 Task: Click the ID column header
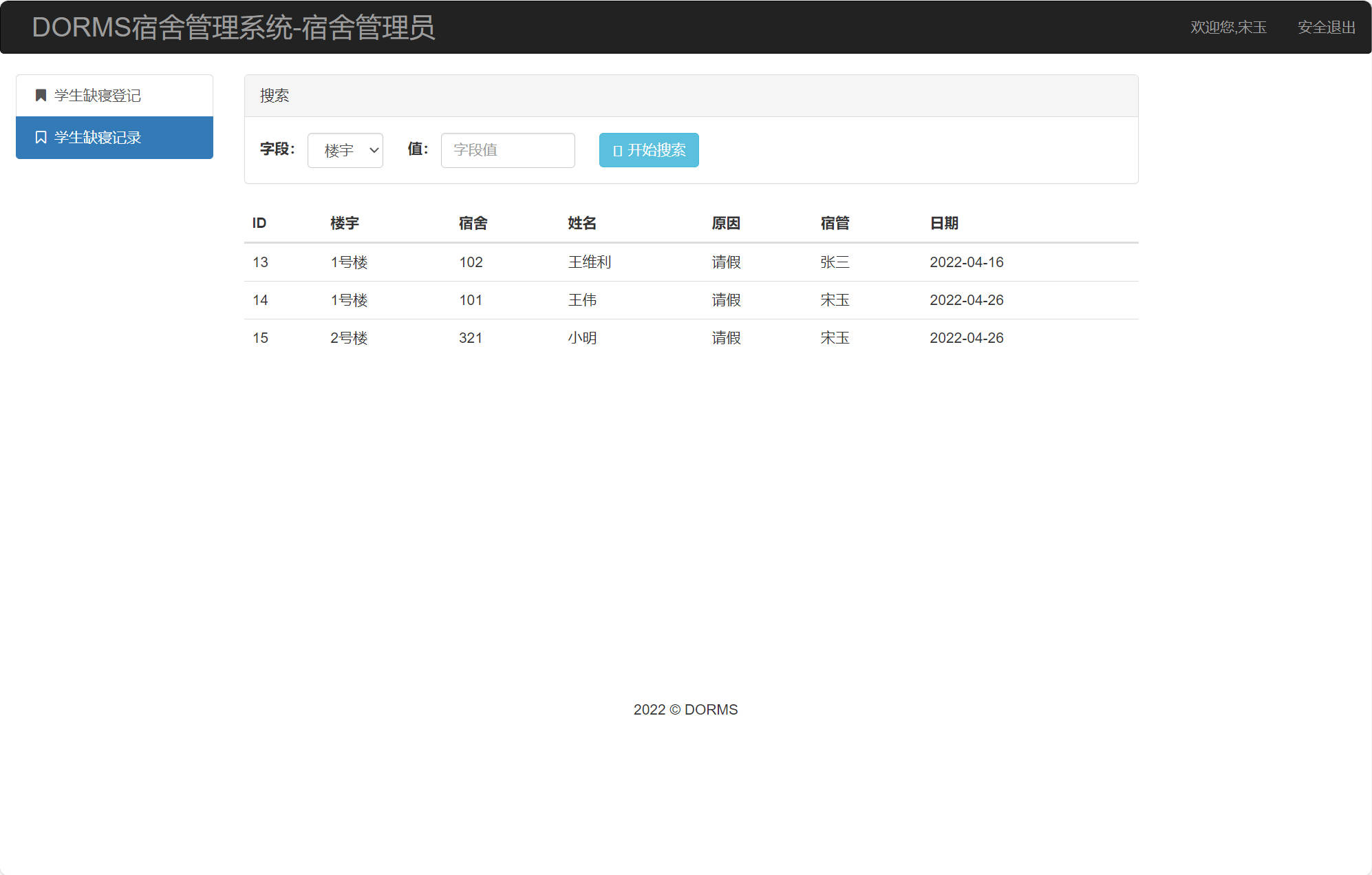(x=259, y=223)
